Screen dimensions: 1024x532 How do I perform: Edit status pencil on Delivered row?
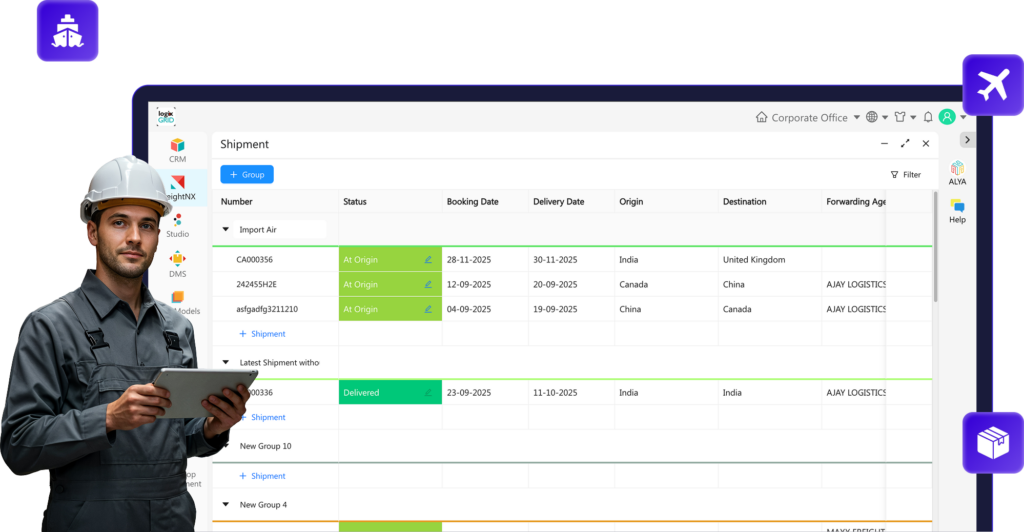[428, 393]
